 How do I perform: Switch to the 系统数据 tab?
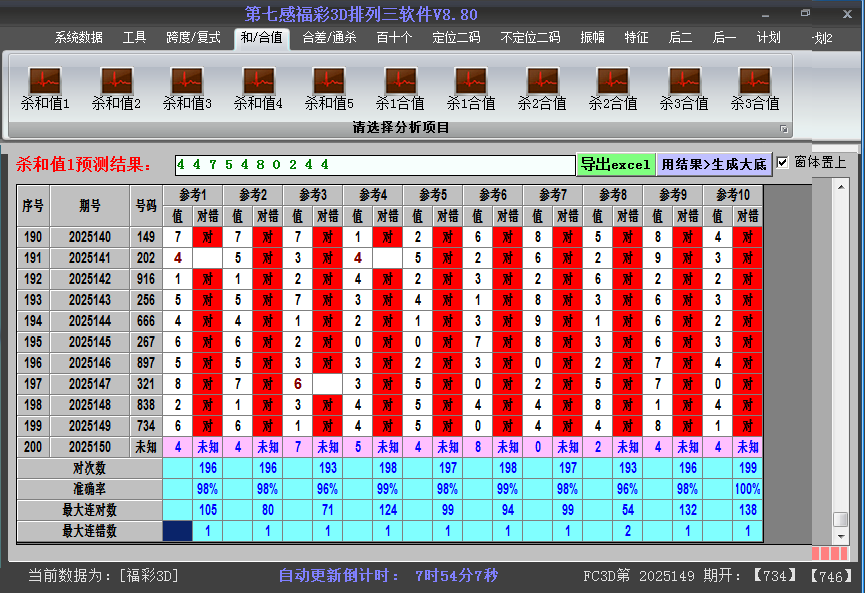[78, 38]
